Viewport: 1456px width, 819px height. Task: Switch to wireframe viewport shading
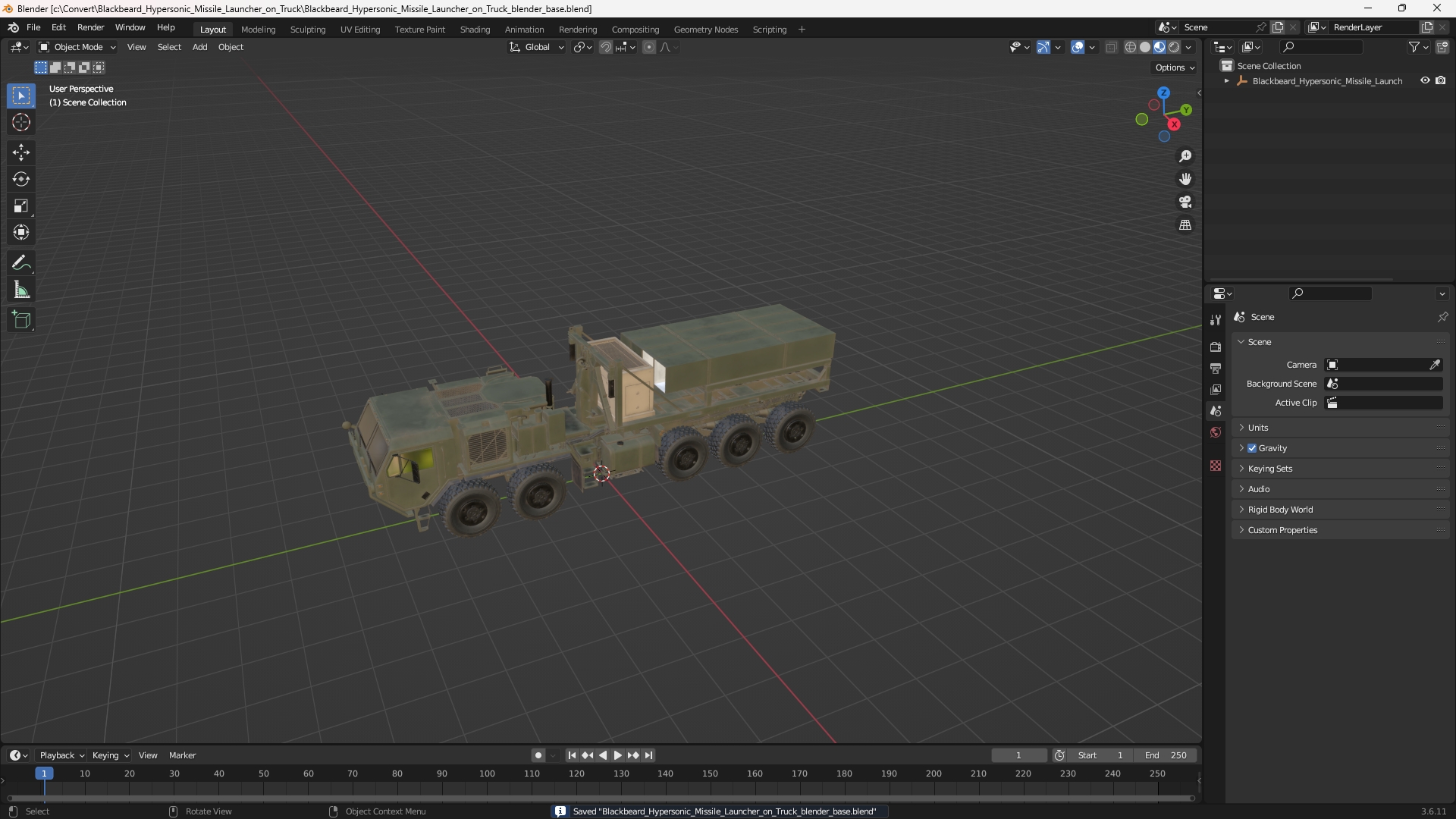point(1131,47)
